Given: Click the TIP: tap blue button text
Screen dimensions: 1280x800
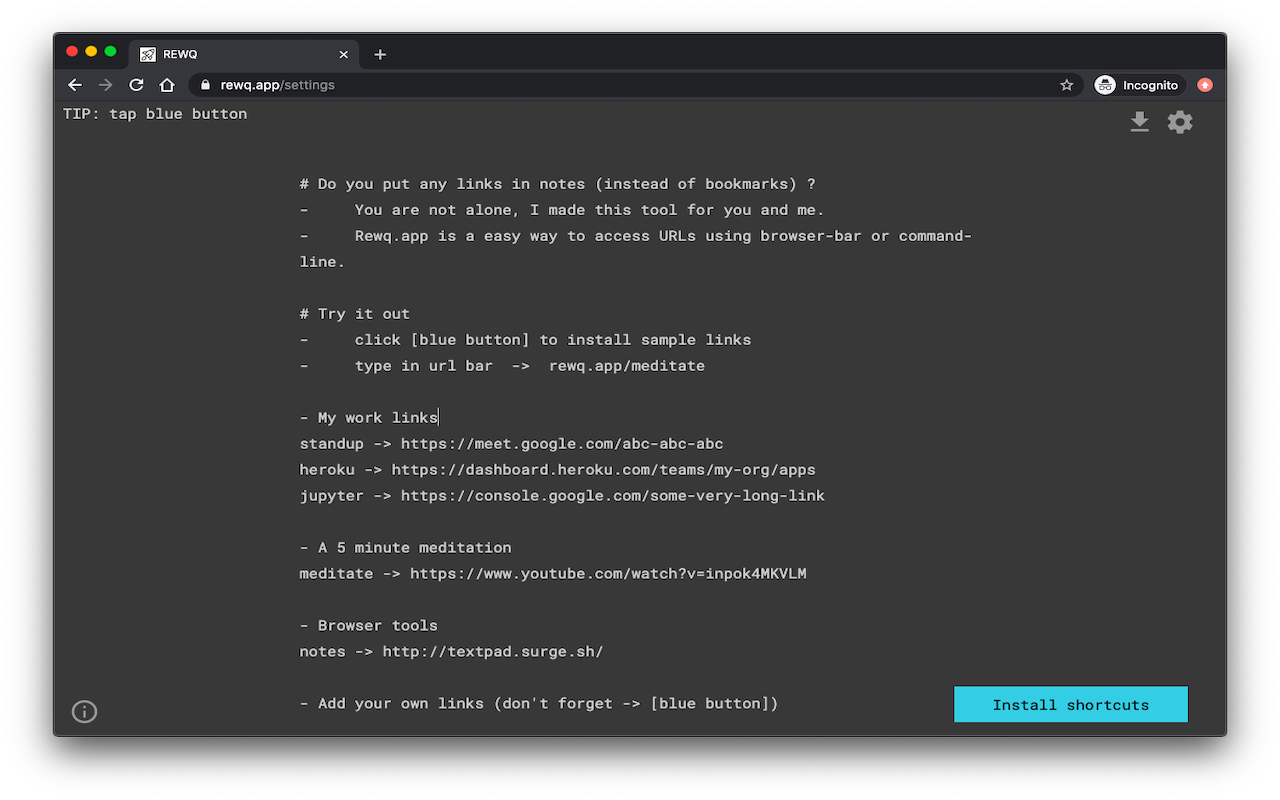Looking at the screenshot, I should [155, 114].
